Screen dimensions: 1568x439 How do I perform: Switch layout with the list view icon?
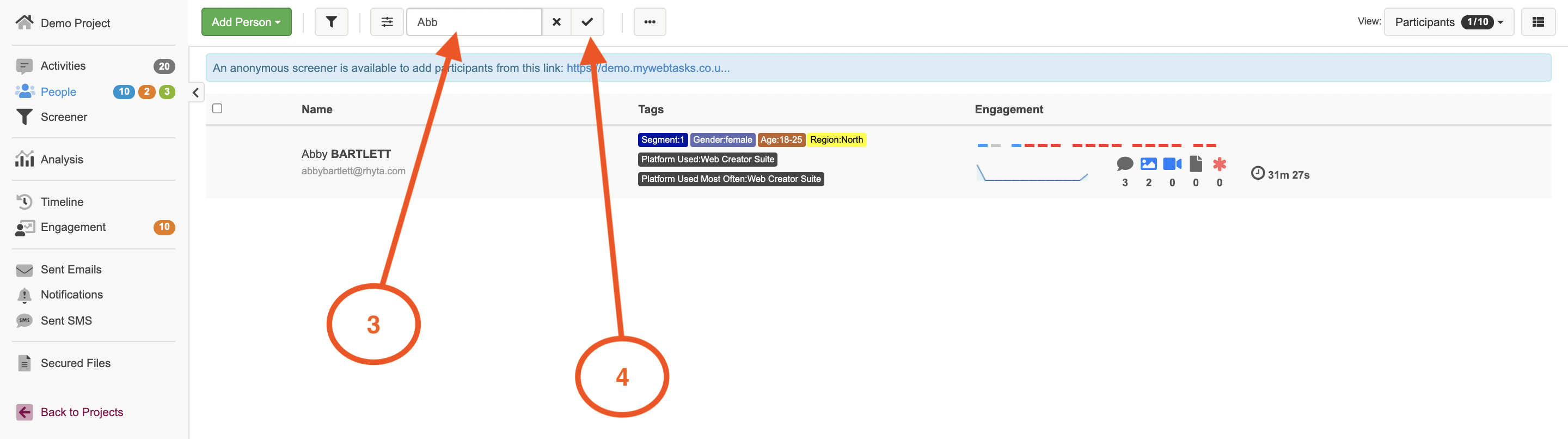[1538, 22]
